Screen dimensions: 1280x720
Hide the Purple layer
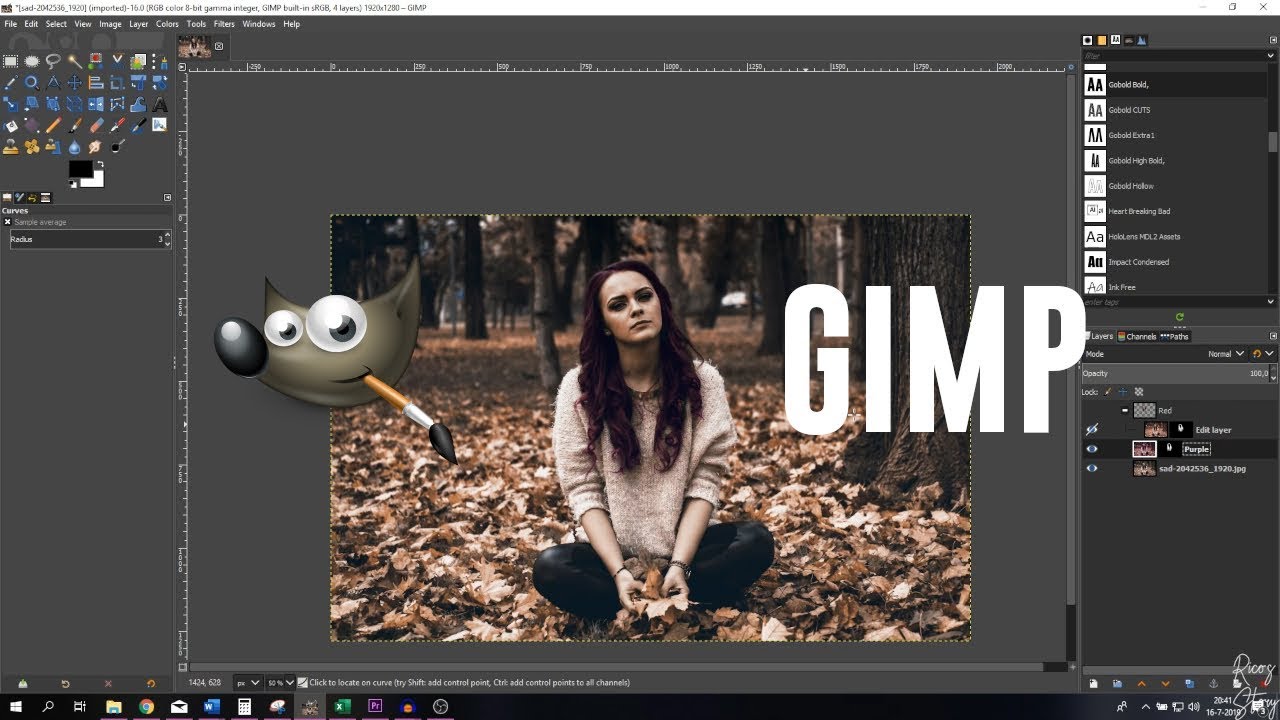pyautogui.click(x=1092, y=449)
